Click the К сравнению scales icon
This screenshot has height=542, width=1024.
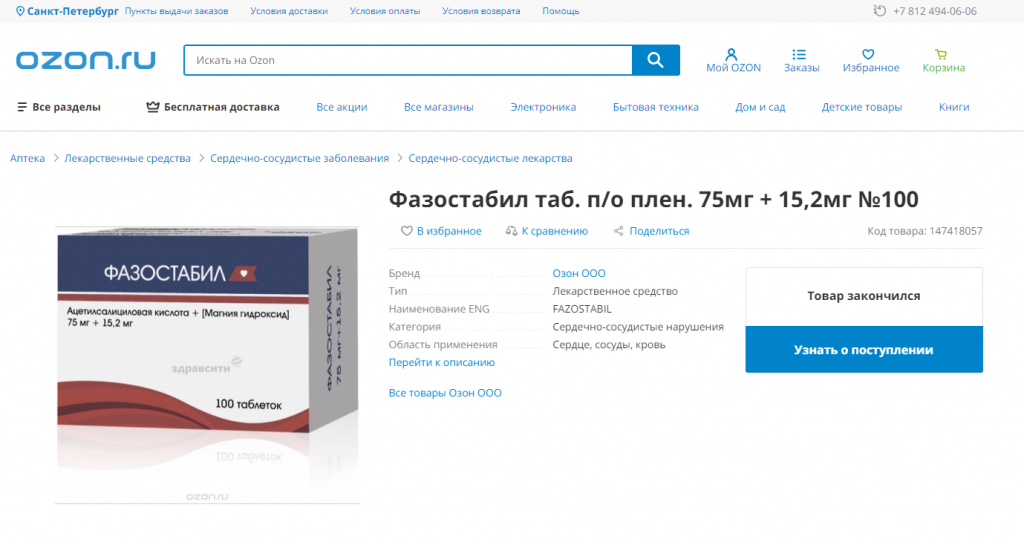pyautogui.click(x=511, y=231)
